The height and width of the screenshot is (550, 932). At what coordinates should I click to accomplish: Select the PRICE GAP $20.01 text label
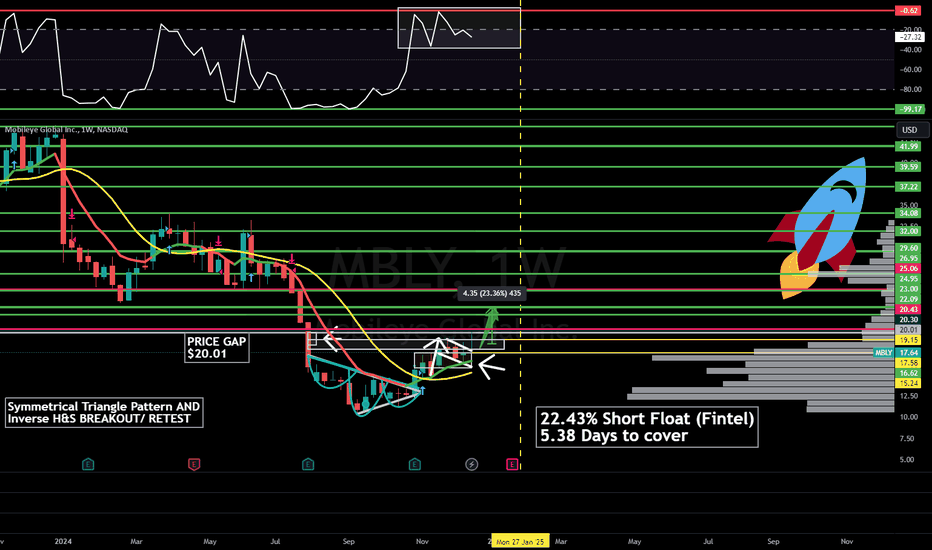[x=216, y=348]
